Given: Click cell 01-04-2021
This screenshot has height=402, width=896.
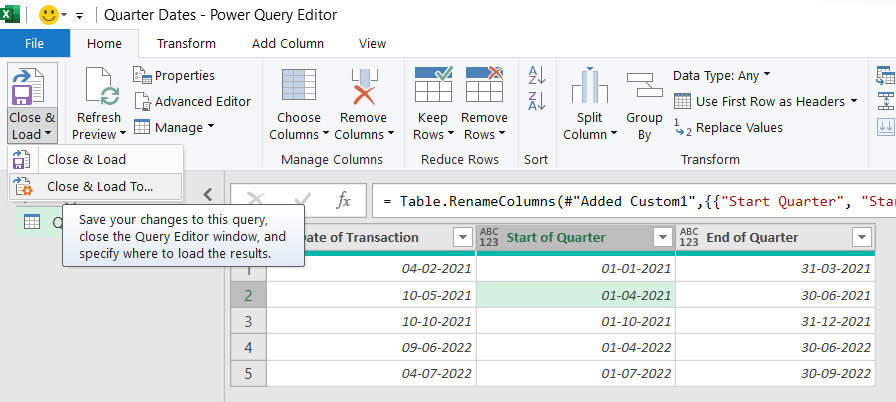Looking at the screenshot, I should click(x=575, y=295).
